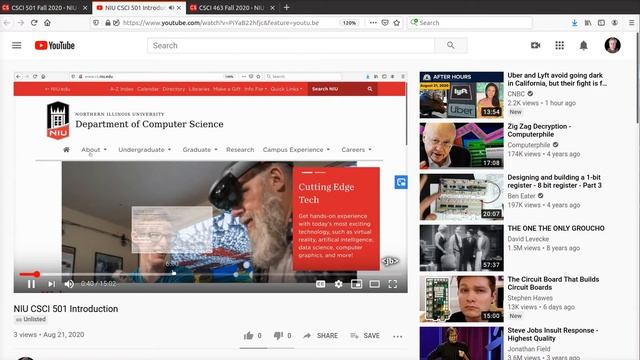Image resolution: width=640 pixels, height=360 pixels.
Task: Click the site tracking protection shield icon
Action: 96,23
